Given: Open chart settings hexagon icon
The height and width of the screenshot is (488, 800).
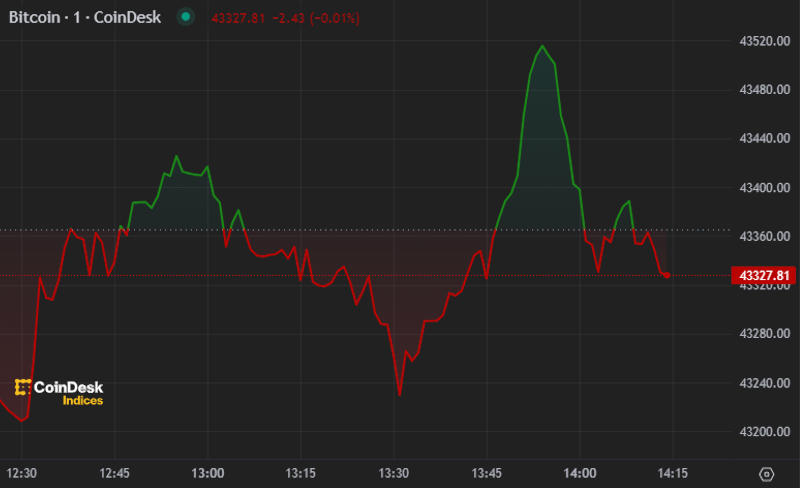Looking at the screenshot, I should pyautogui.click(x=767, y=474).
